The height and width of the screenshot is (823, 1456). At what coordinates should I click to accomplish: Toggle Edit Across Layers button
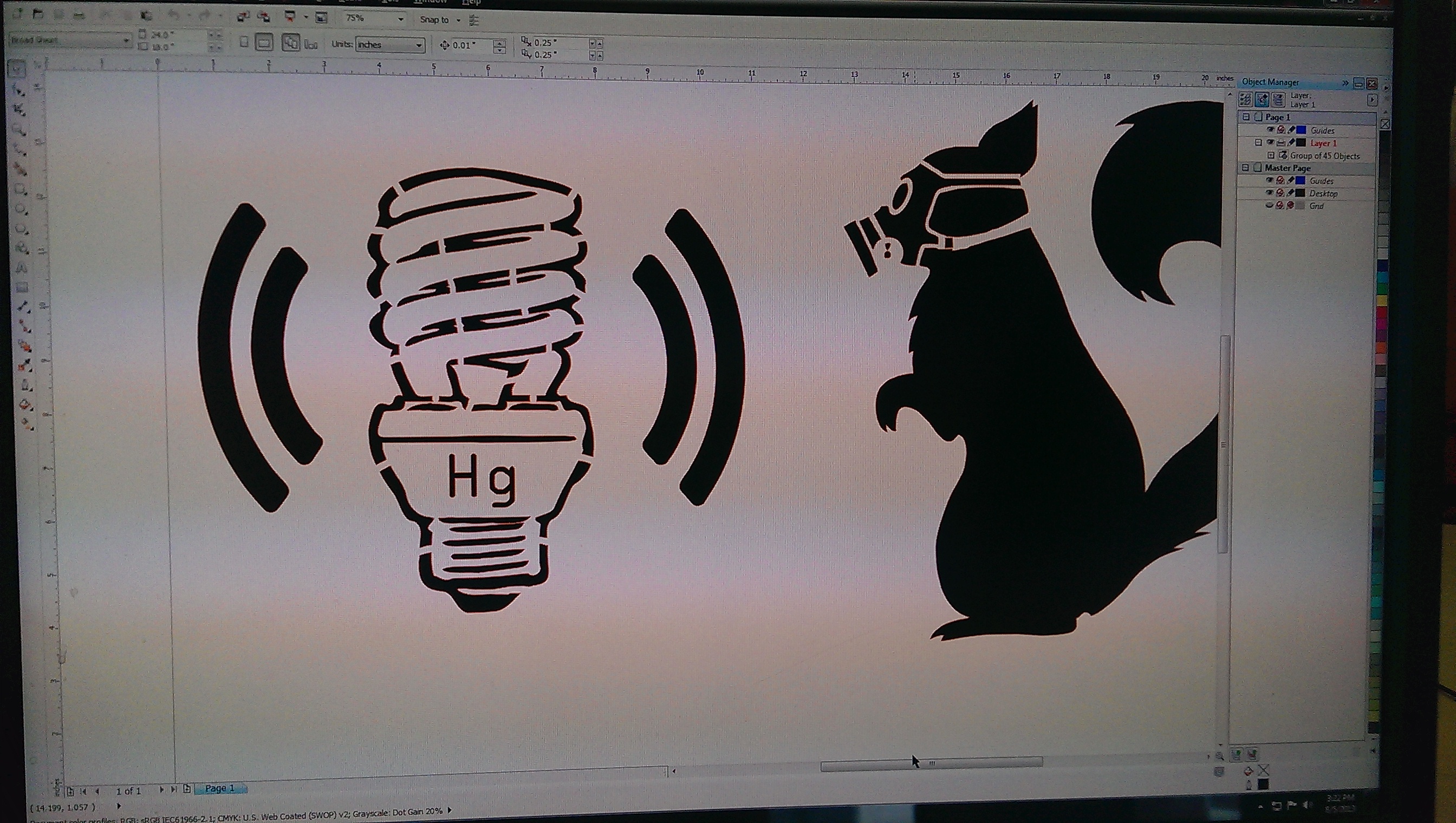(x=1262, y=100)
